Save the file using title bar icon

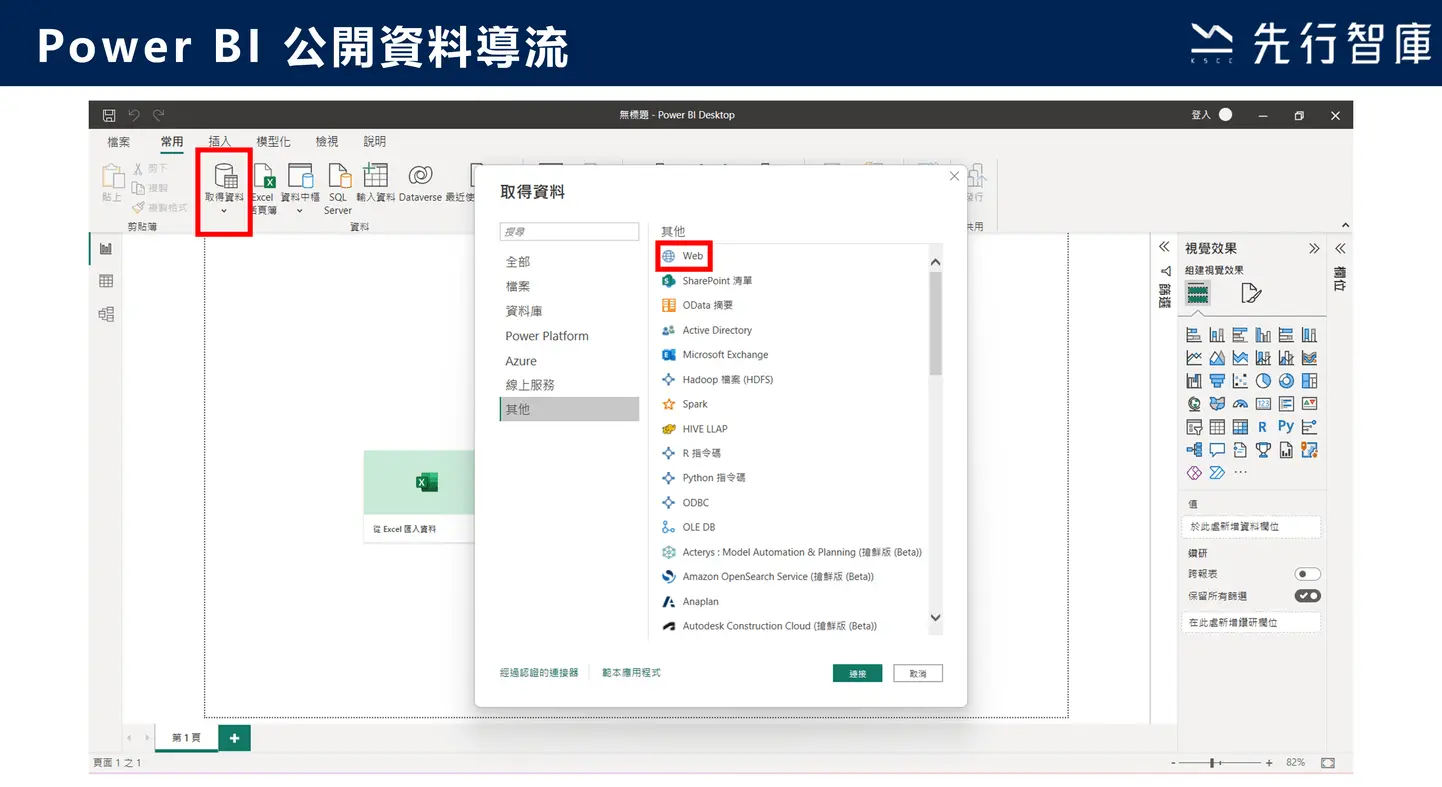click(109, 115)
